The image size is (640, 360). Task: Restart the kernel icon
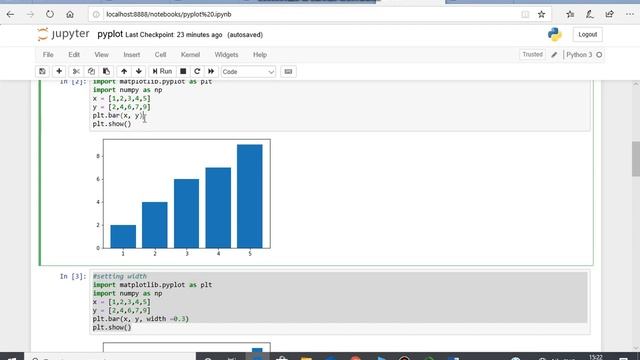coord(197,71)
